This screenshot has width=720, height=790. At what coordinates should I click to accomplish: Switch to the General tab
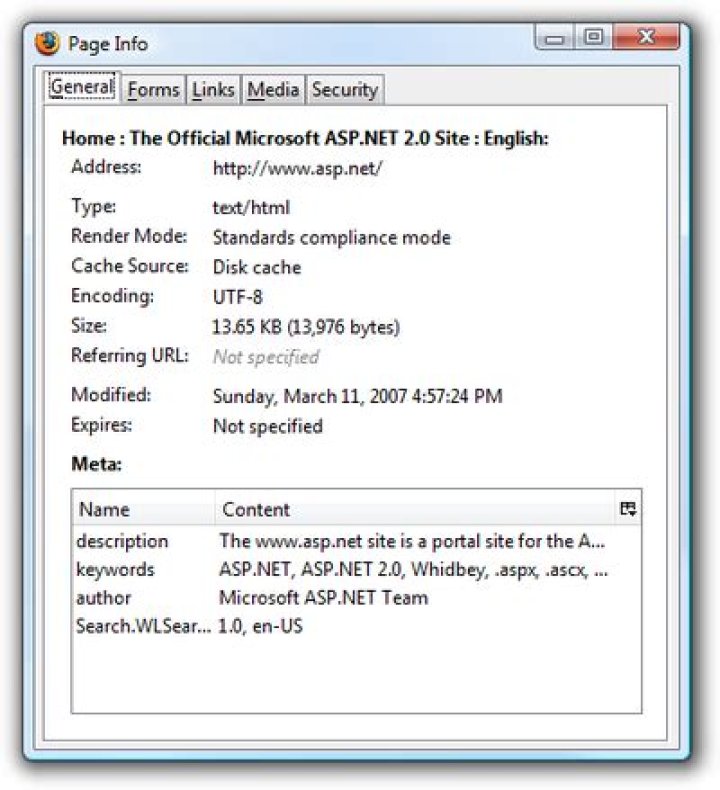[x=82, y=87]
